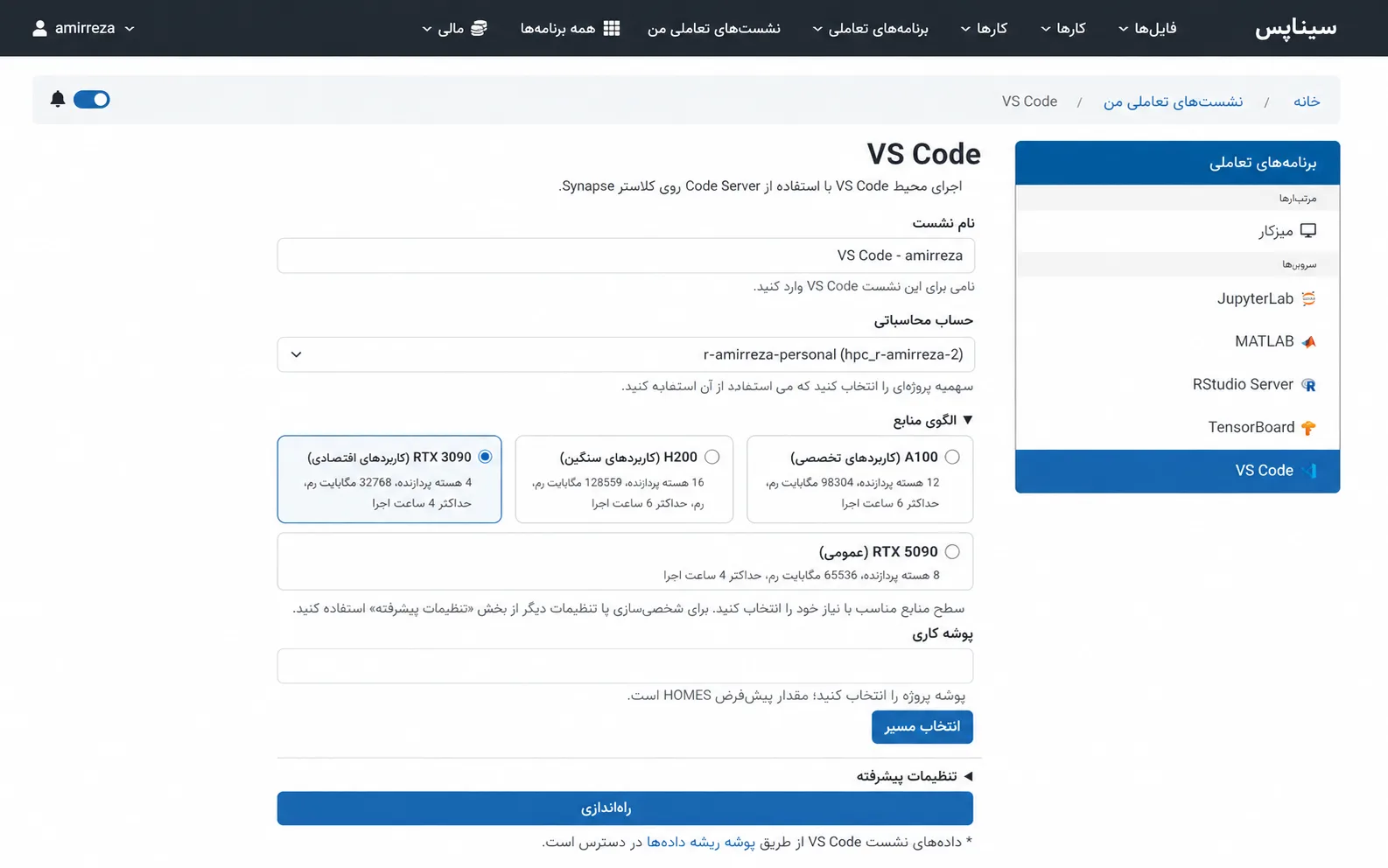Click the monitor icon beside میزکار
The image size is (1388, 868).
[x=1308, y=231]
